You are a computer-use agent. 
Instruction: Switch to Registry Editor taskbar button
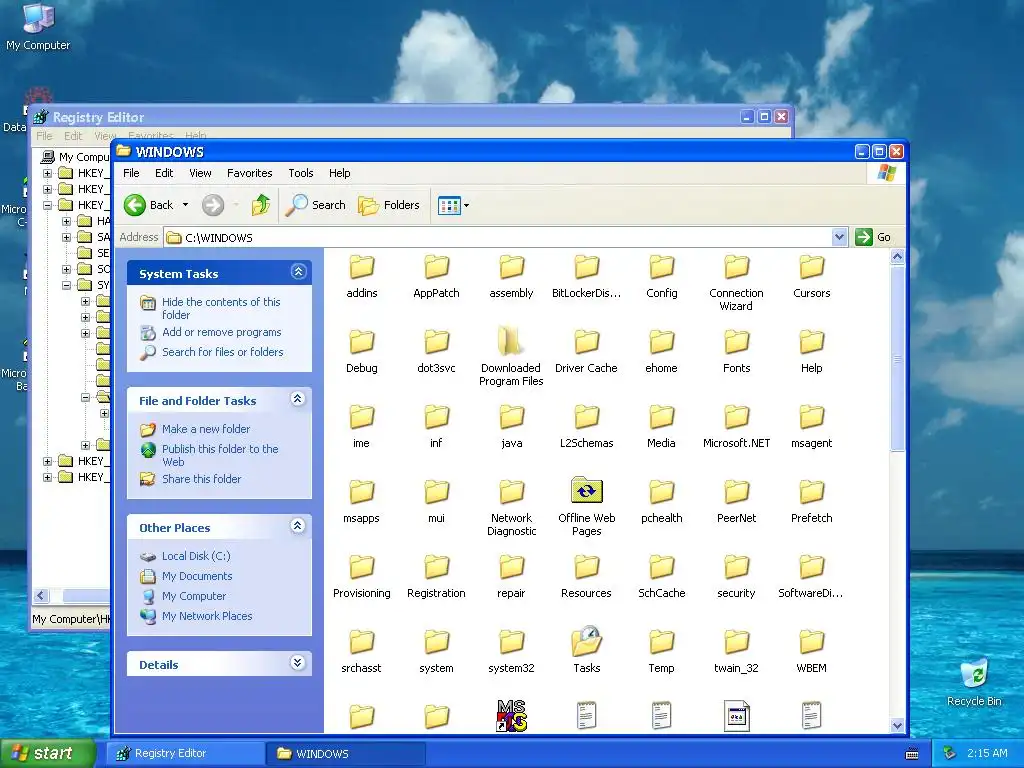[186, 753]
